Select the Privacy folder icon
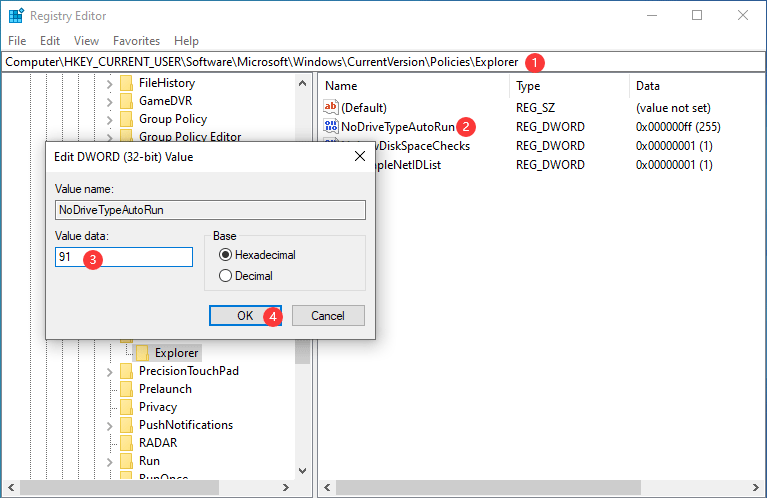This screenshot has width=767, height=498. tap(126, 407)
